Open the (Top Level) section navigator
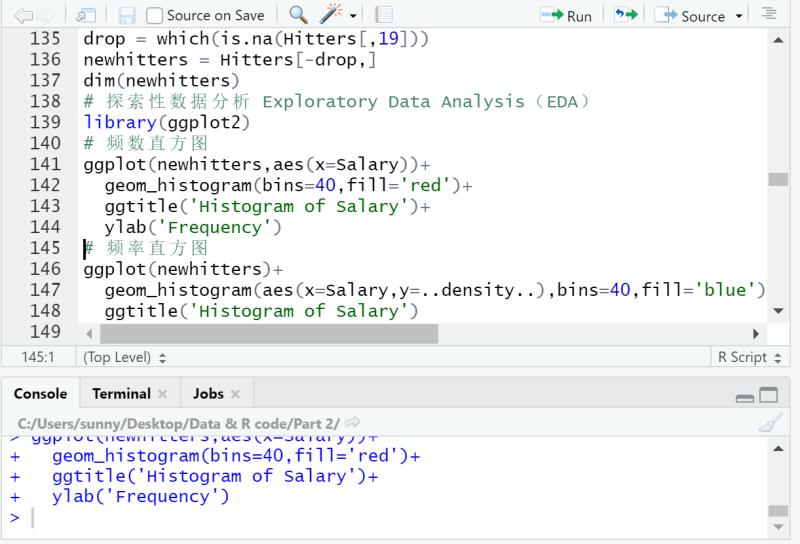This screenshot has width=800, height=544. pos(124,357)
